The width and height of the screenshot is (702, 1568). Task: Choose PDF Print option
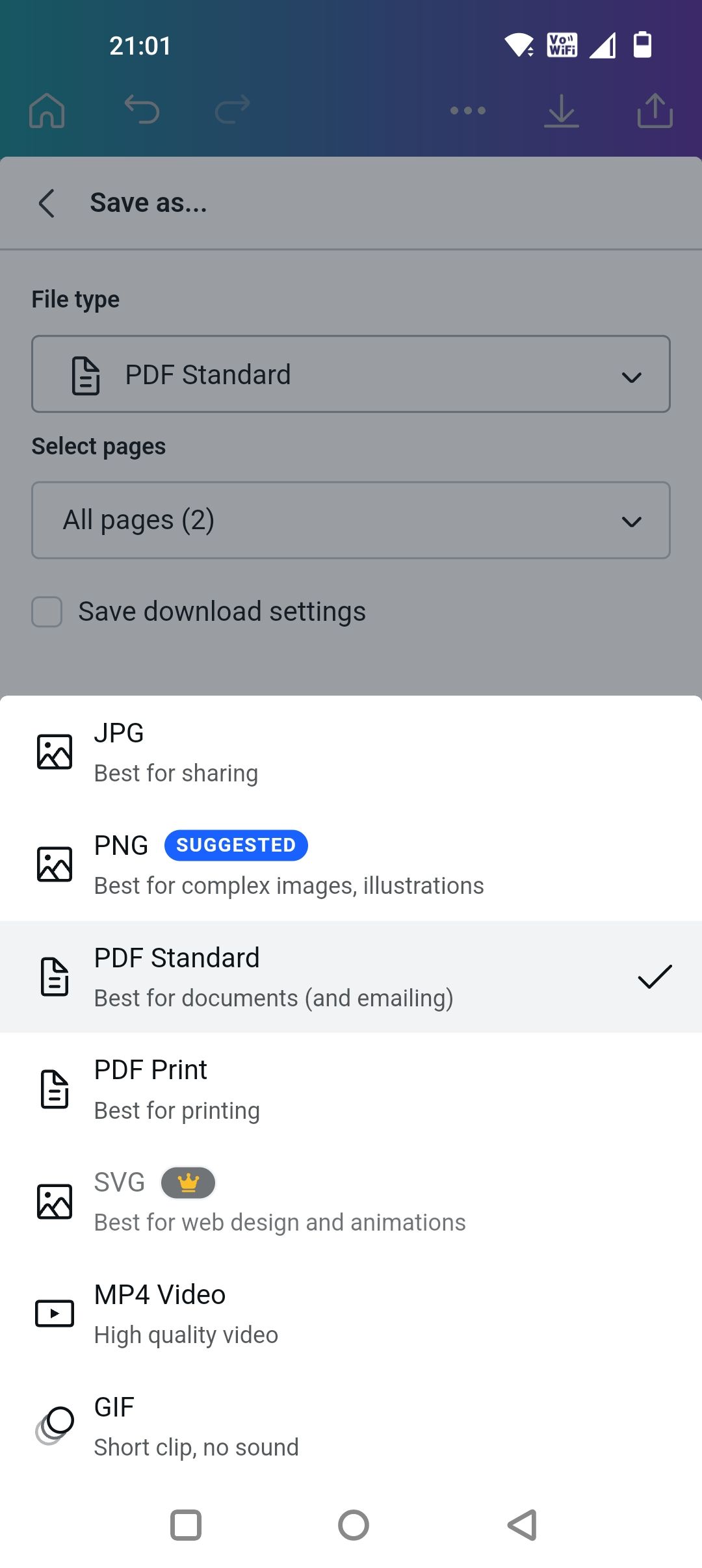point(351,1090)
